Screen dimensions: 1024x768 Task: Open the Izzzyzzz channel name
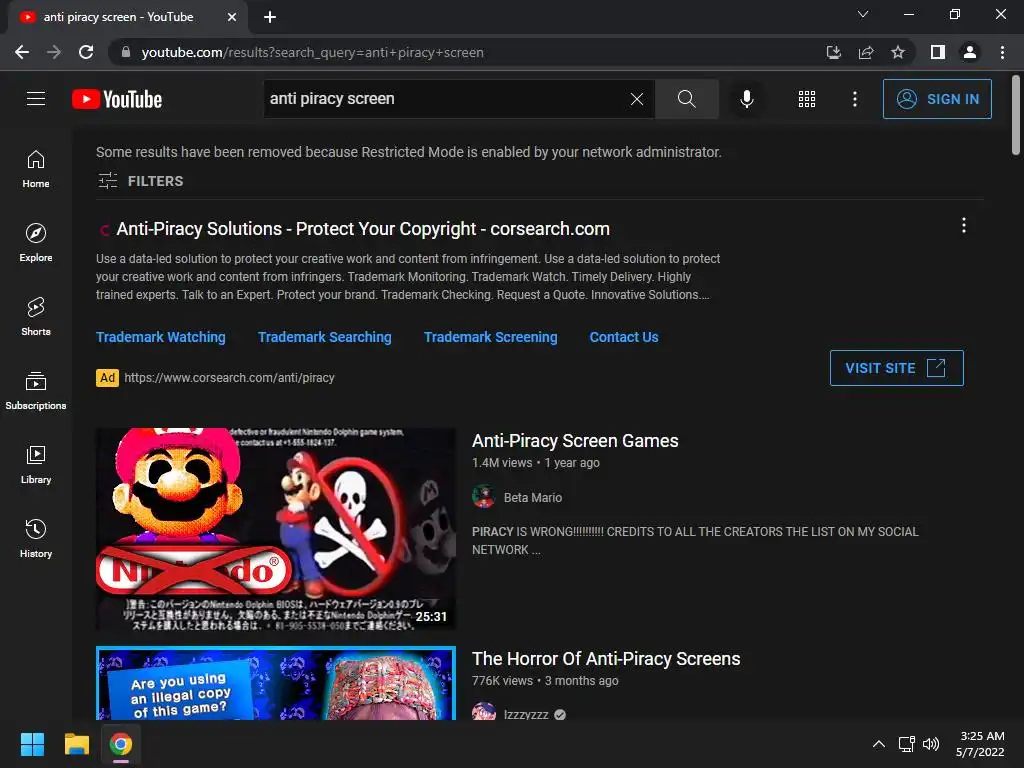(x=526, y=714)
